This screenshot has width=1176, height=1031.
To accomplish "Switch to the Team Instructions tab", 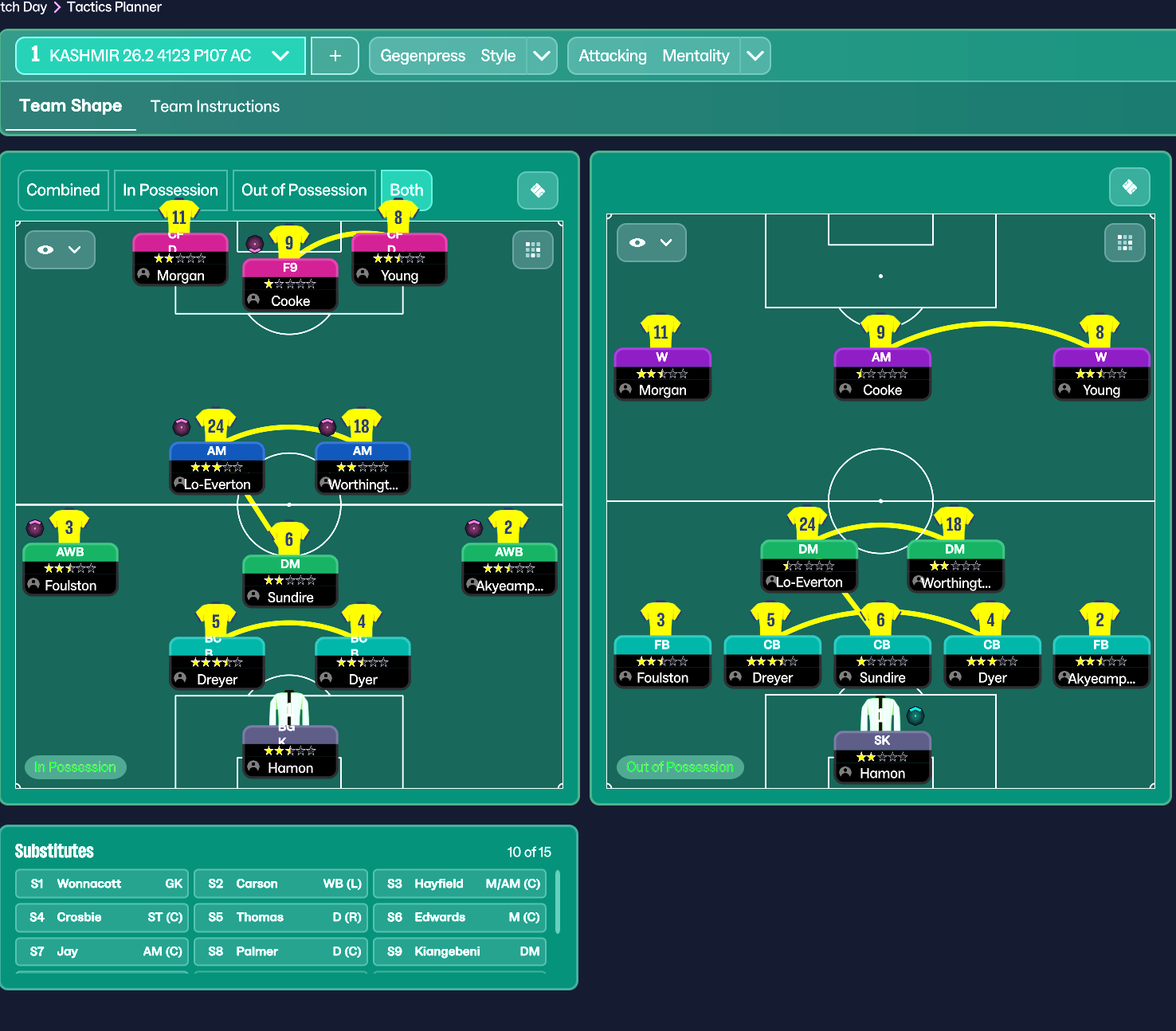I will [x=215, y=107].
